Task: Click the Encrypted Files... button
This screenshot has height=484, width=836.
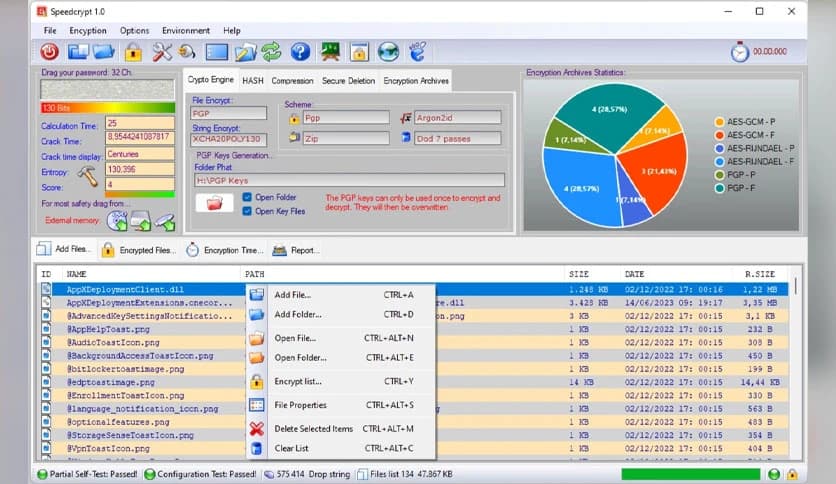Action: 139,250
